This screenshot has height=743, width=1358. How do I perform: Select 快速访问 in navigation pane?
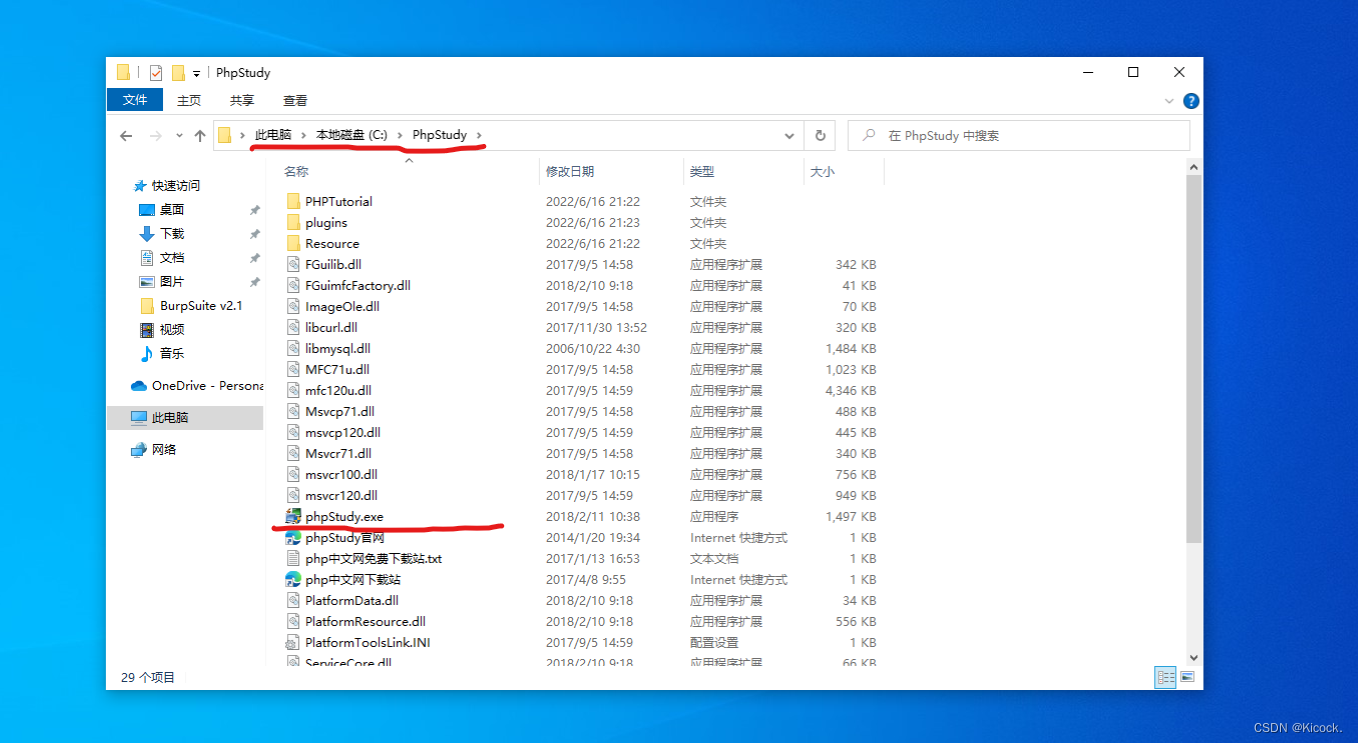click(x=175, y=186)
